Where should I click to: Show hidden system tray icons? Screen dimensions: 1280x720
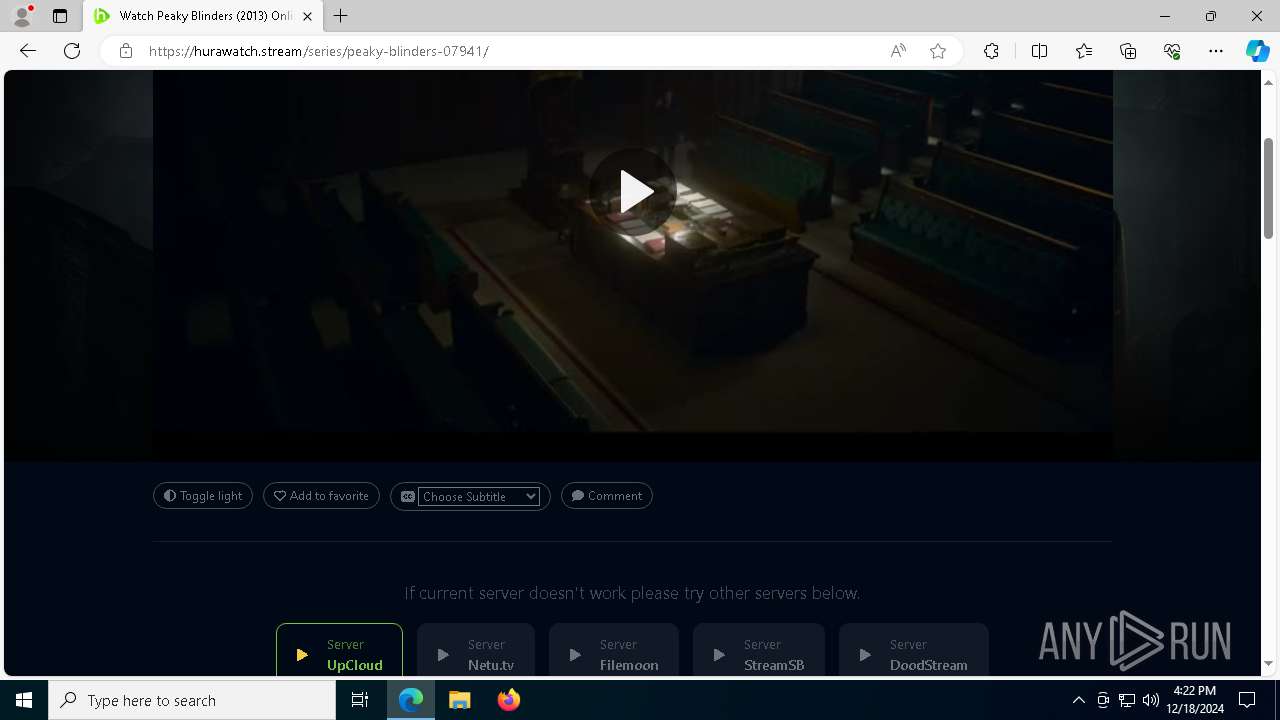[x=1078, y=700]
